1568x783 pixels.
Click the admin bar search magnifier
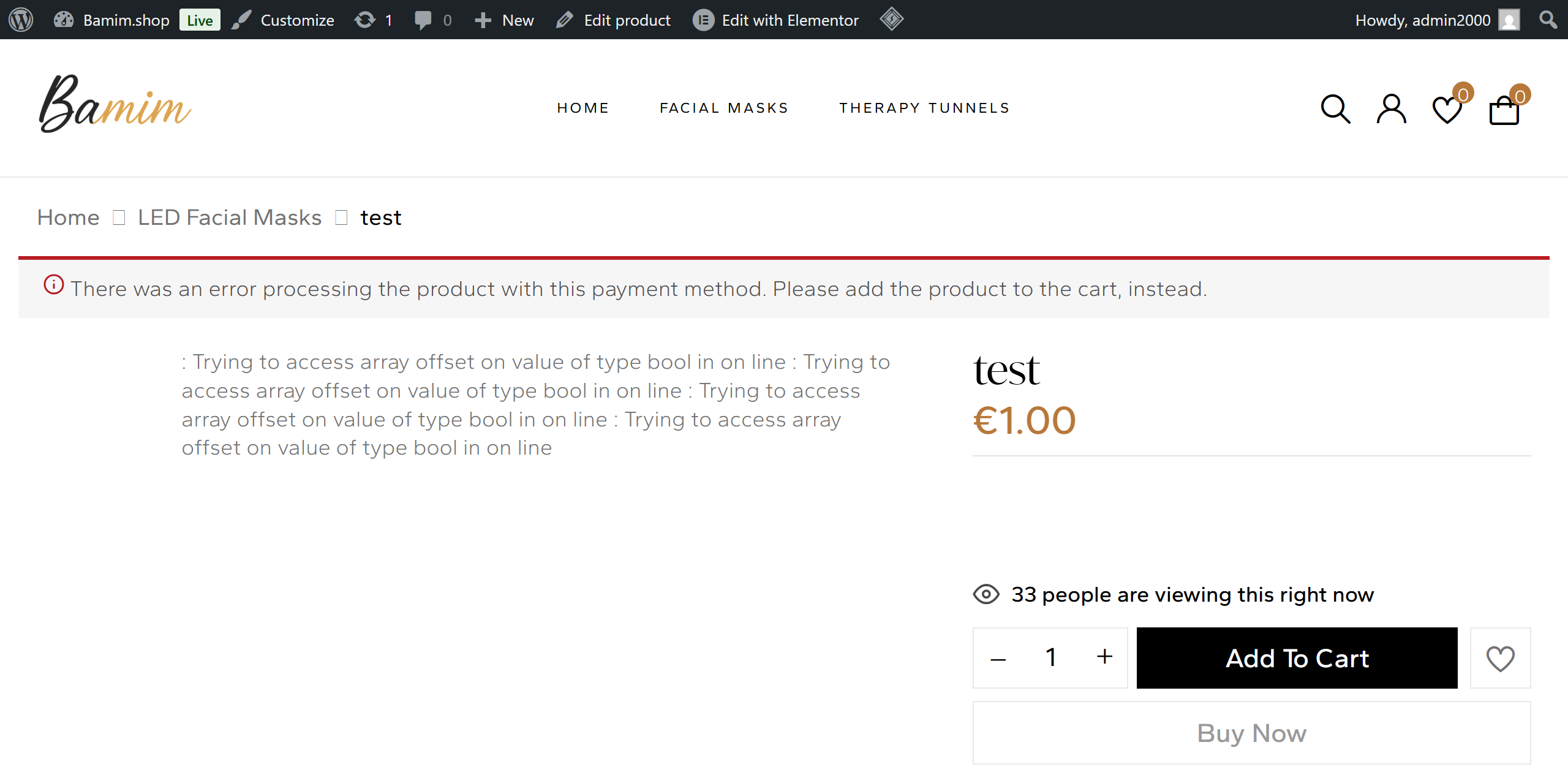(x=1548, y=20)
